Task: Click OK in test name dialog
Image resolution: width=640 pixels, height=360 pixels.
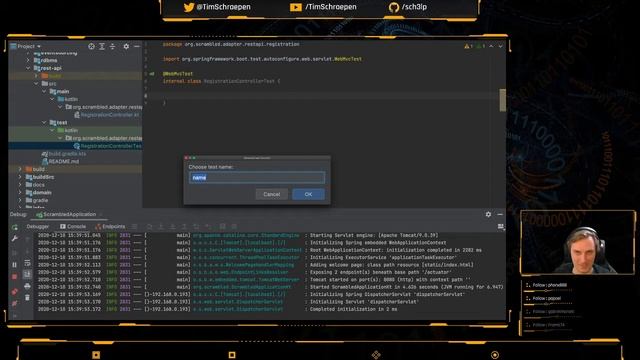Action: click(308, 194)
